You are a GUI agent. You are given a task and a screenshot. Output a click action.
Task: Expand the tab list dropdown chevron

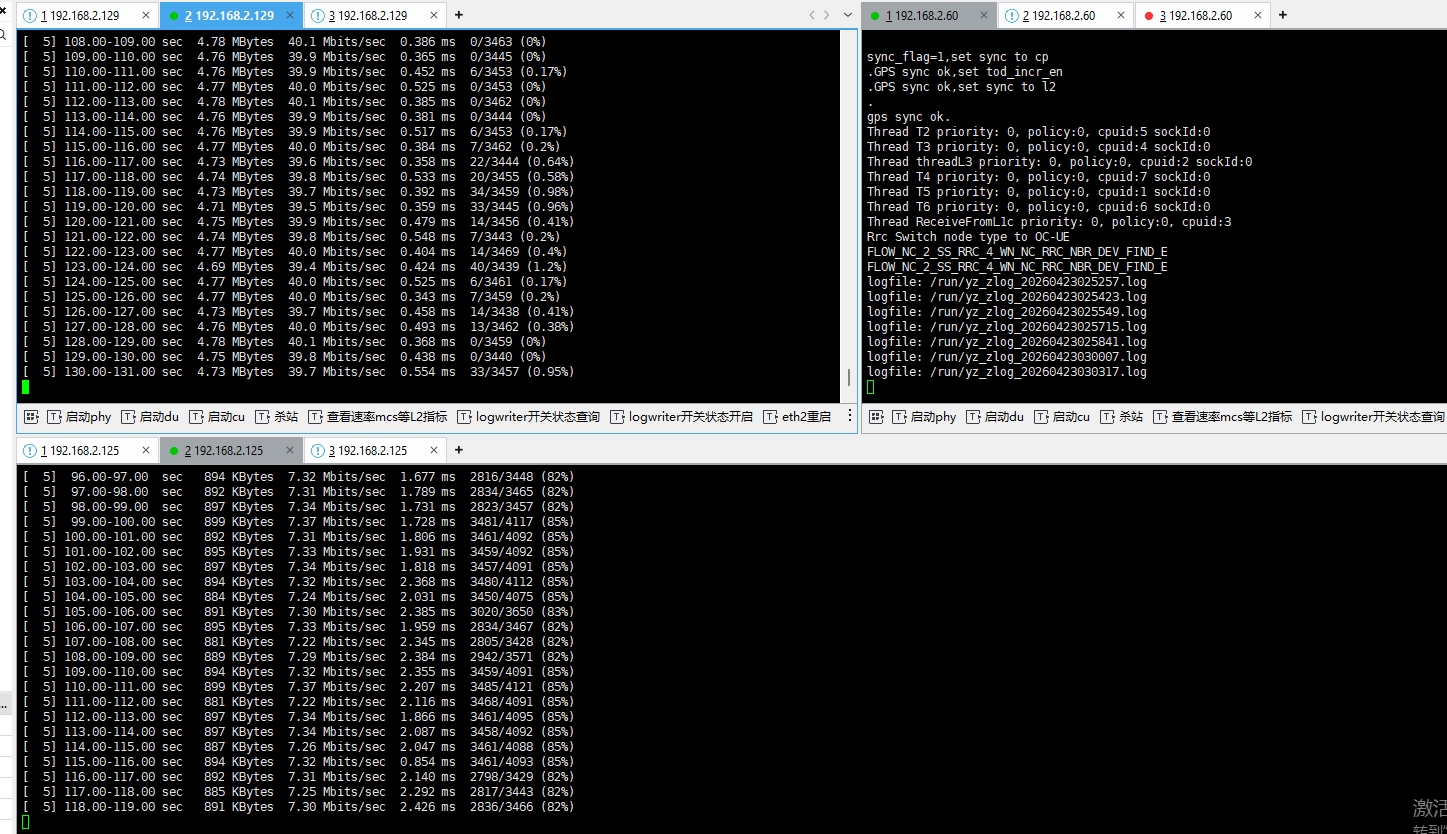(x=848, y=15)
